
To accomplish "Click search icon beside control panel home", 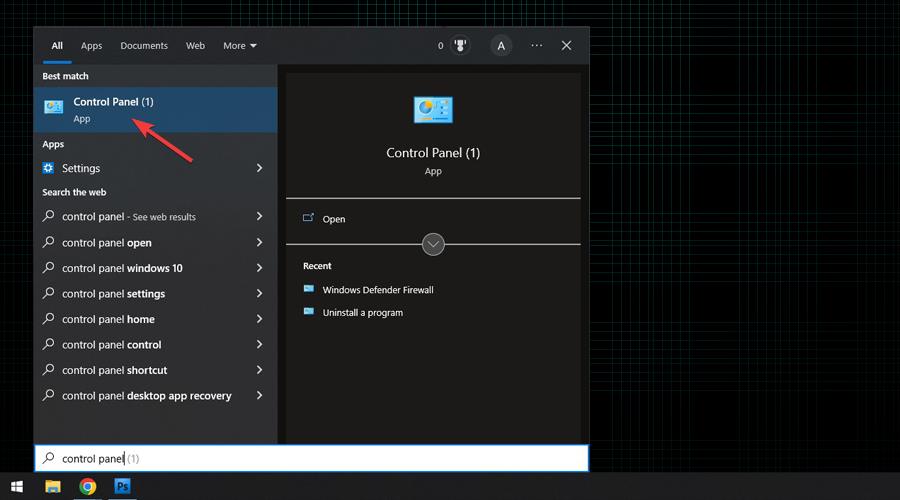I will pos(49,319).
